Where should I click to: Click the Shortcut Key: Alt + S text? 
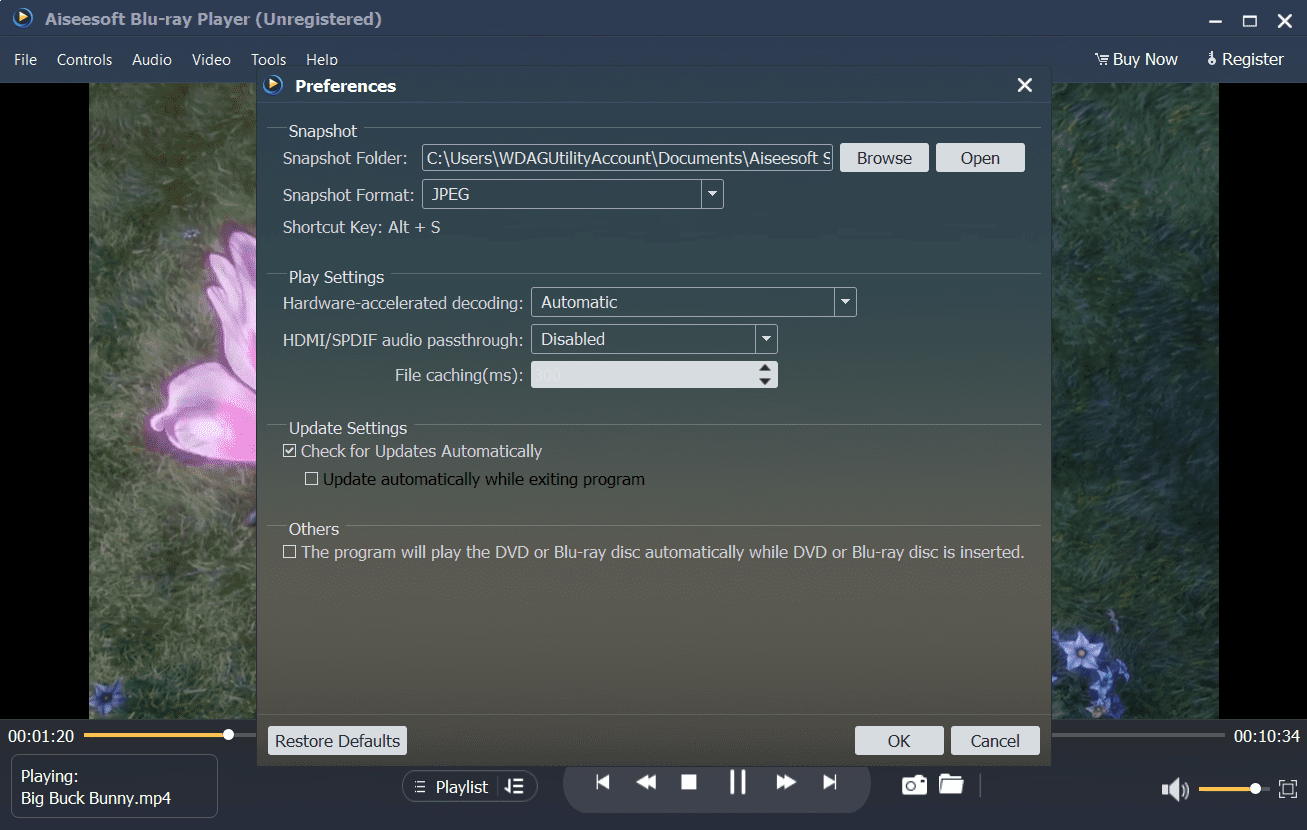click(362, 227)
